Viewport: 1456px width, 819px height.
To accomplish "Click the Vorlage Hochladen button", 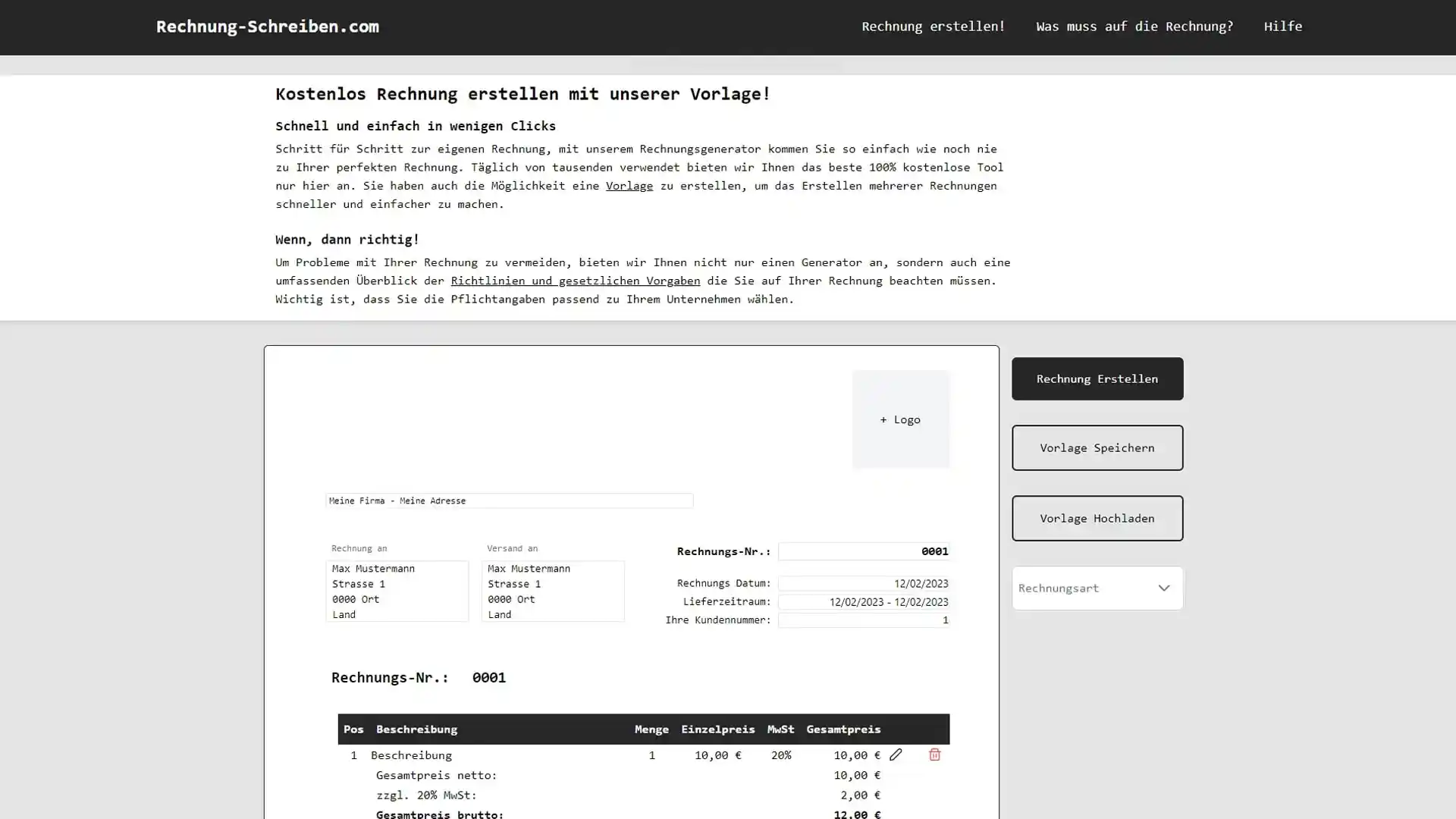I will click(1097, 518).
